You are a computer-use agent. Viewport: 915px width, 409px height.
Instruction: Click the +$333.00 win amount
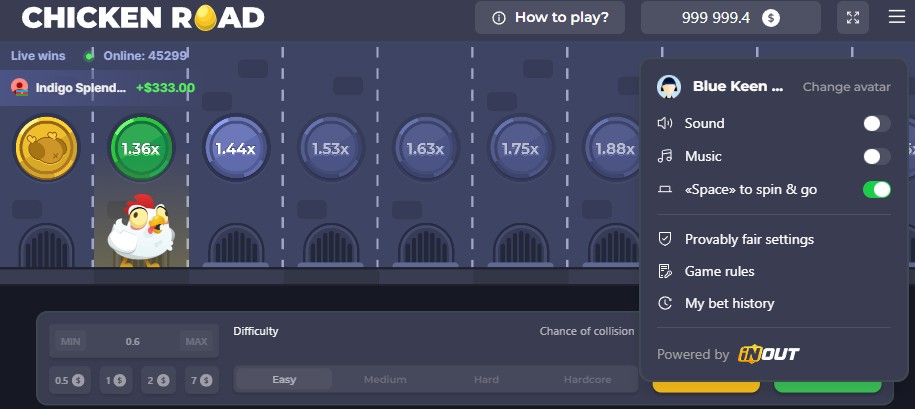pyautogui.click(x=165, y=88)
